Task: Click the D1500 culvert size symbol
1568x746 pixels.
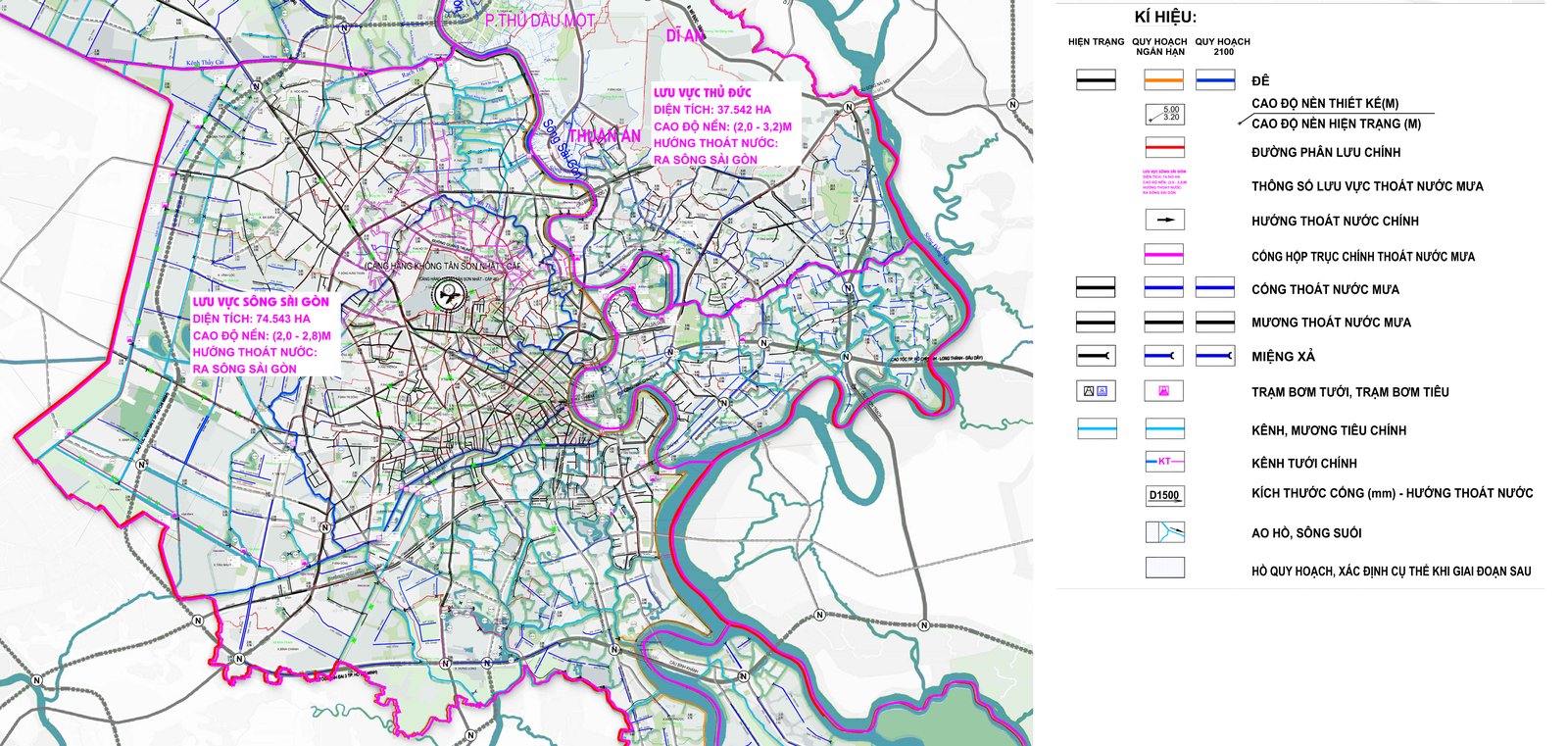Action: (x=1164, y=496)
